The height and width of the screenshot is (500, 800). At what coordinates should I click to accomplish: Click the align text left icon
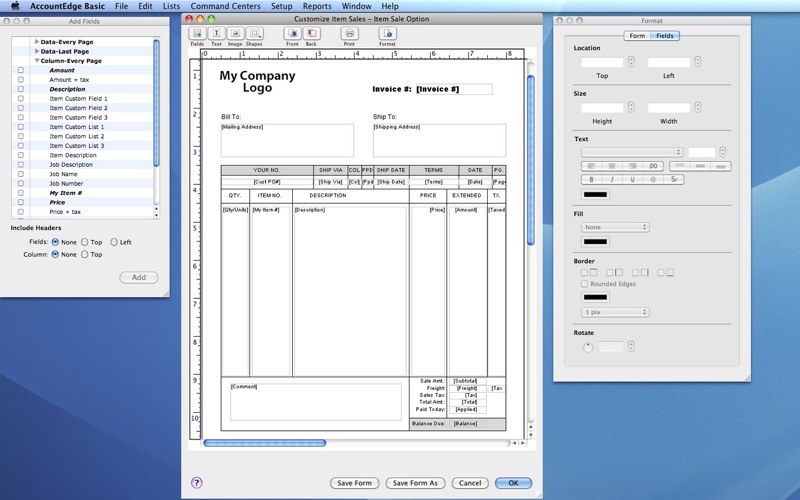[592, 166]
